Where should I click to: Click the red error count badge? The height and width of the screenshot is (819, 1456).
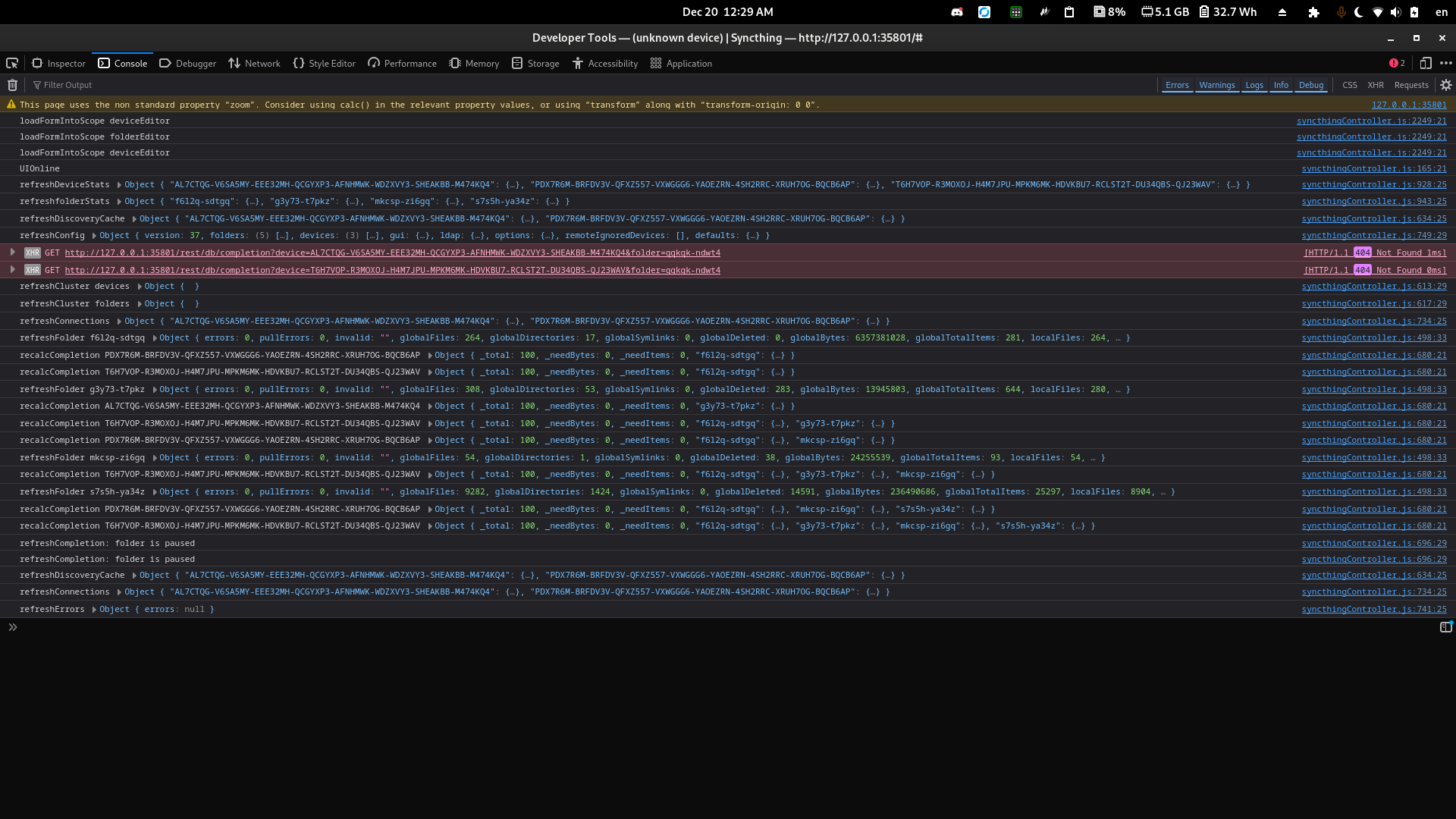click(1395, 63)
